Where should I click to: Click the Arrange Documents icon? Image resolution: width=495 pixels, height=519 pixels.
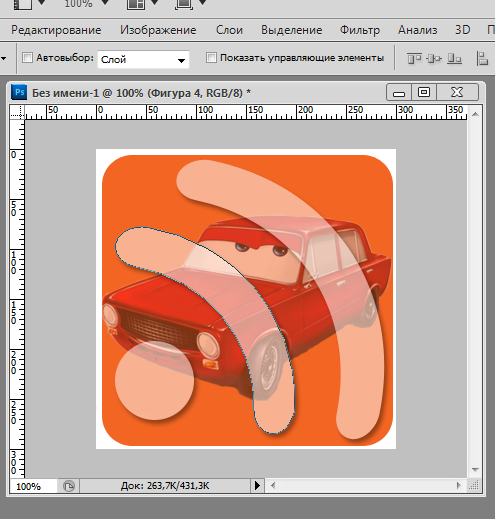point(136,4)
